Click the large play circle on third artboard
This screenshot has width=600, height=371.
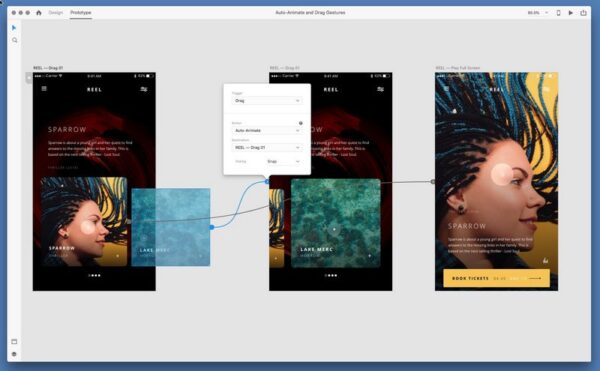tap(502, 174)
